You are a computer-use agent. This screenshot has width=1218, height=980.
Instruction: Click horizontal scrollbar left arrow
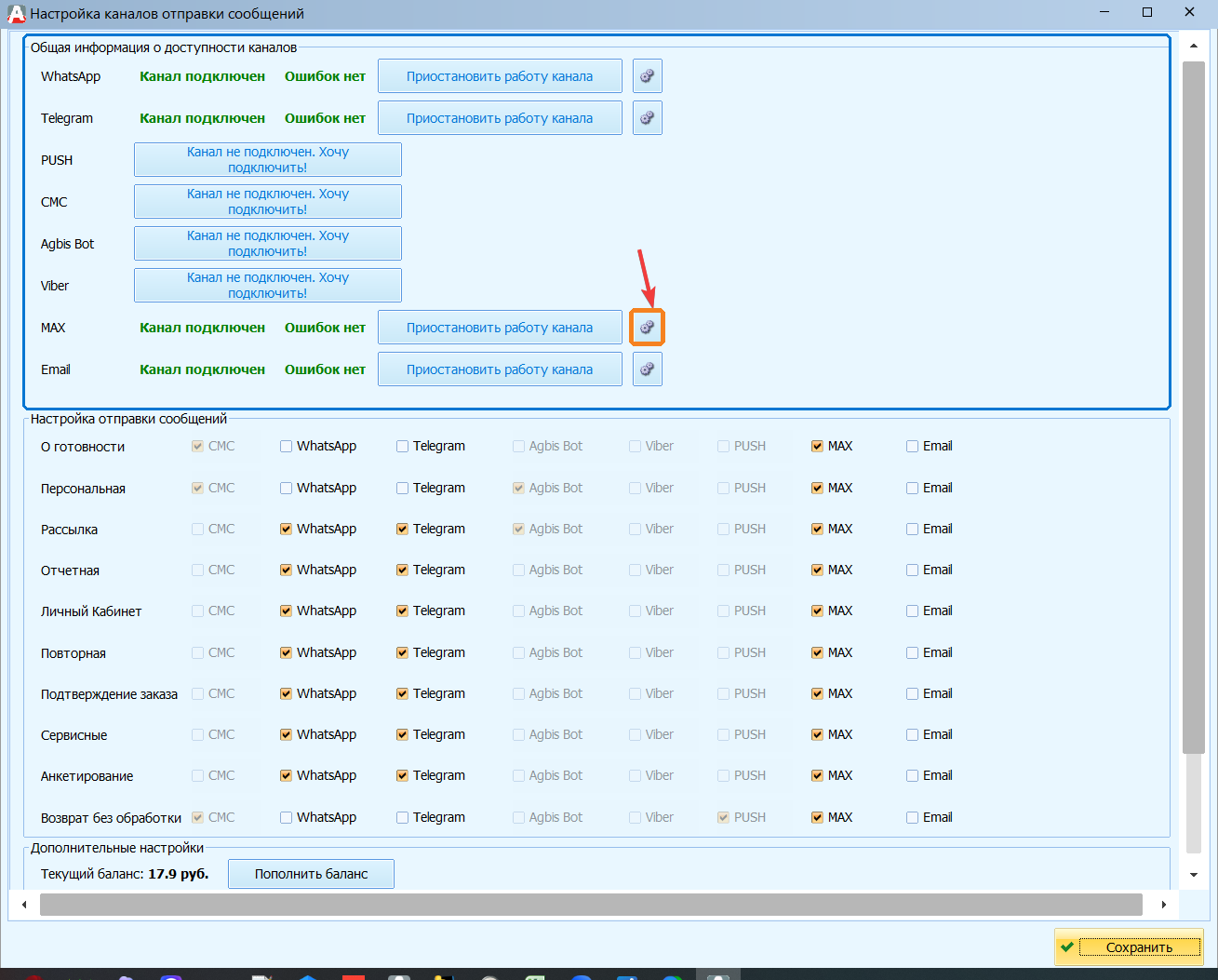point(24,905)
